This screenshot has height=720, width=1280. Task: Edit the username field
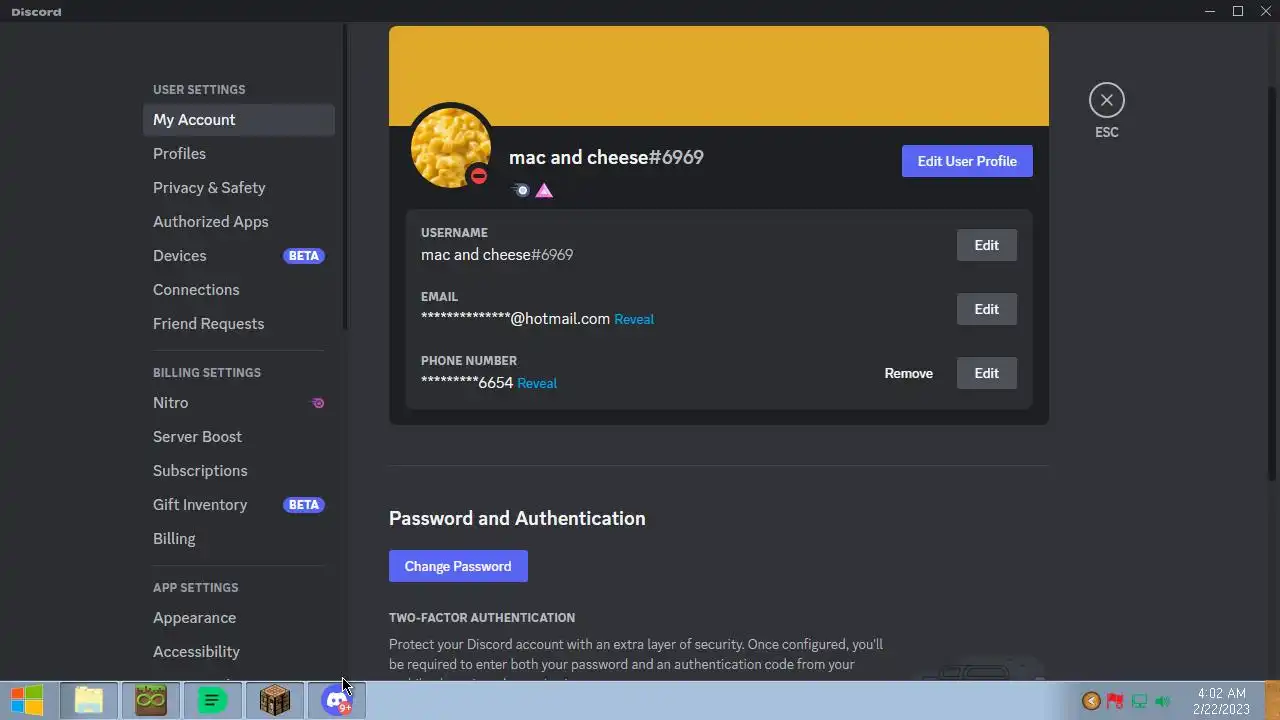[986, 245]
